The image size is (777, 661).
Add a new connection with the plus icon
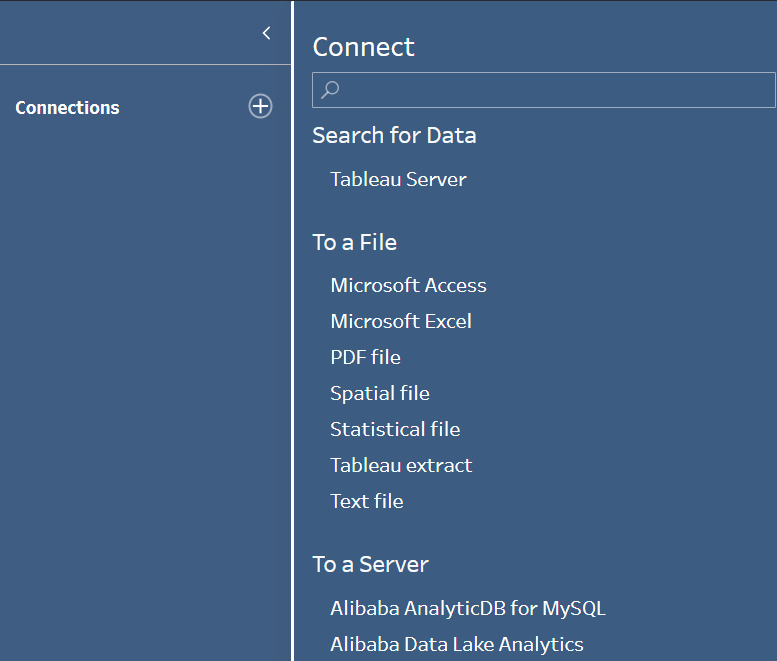click(x=260, y=106)
